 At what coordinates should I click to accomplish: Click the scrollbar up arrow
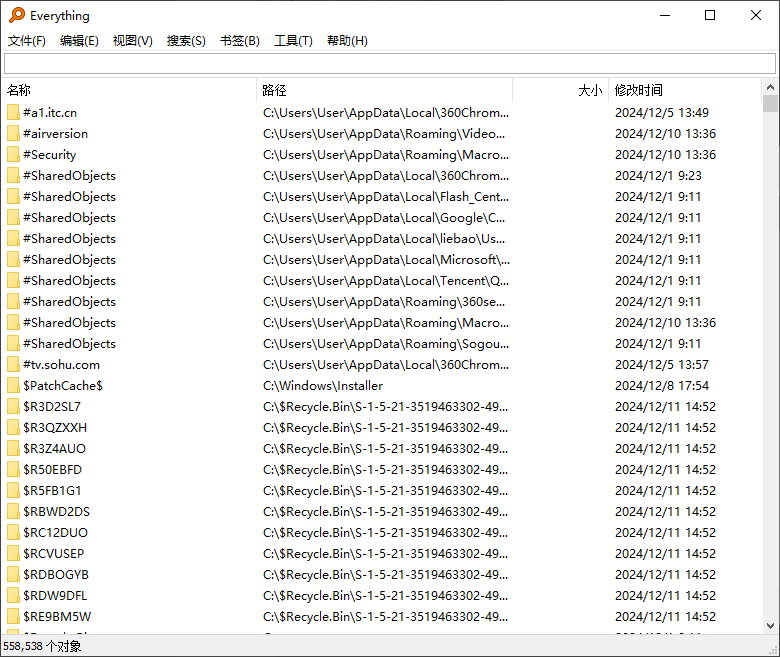coord(770,87)
